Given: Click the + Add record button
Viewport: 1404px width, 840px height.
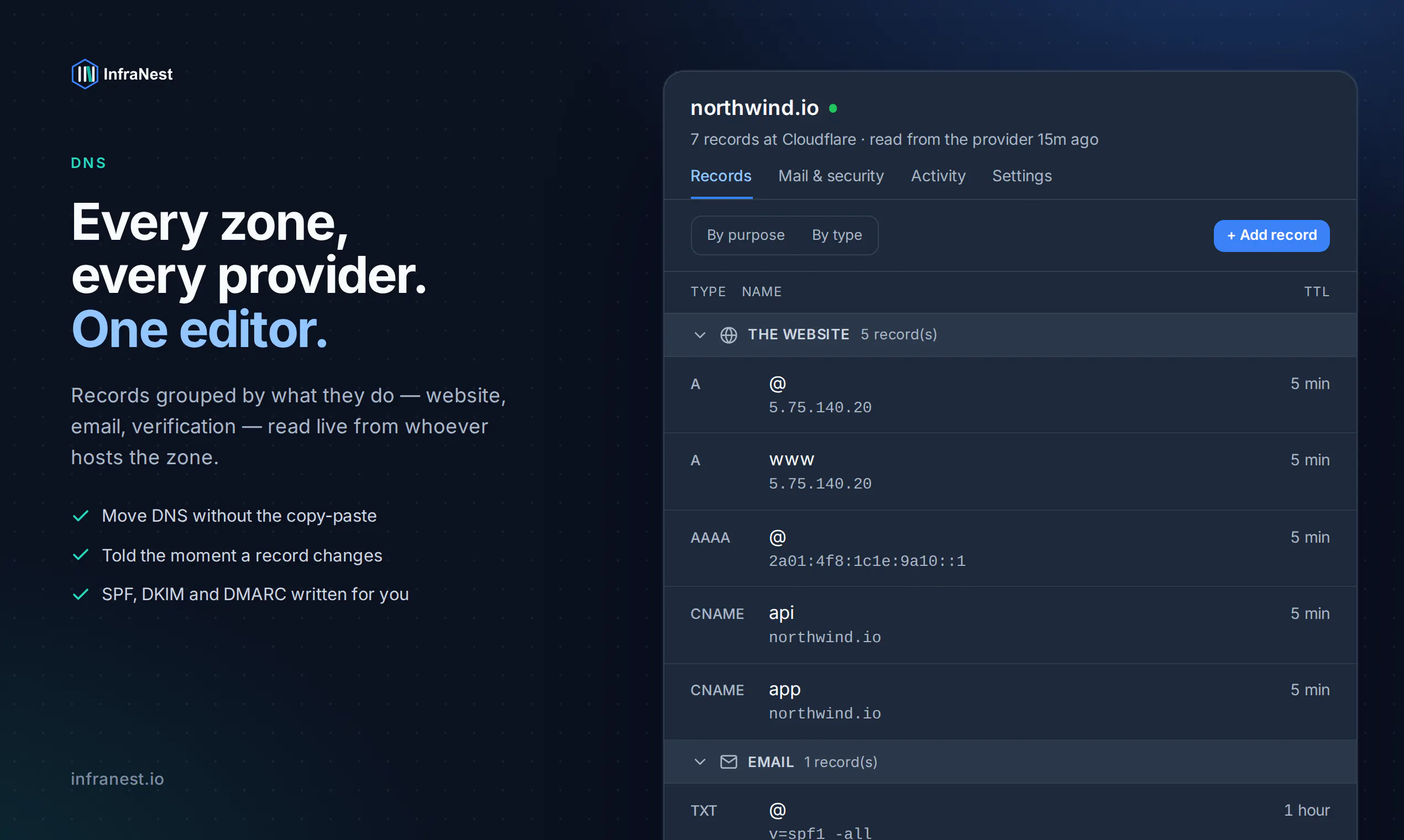Looking at the screenshot, I should [x=1271, y=235].
